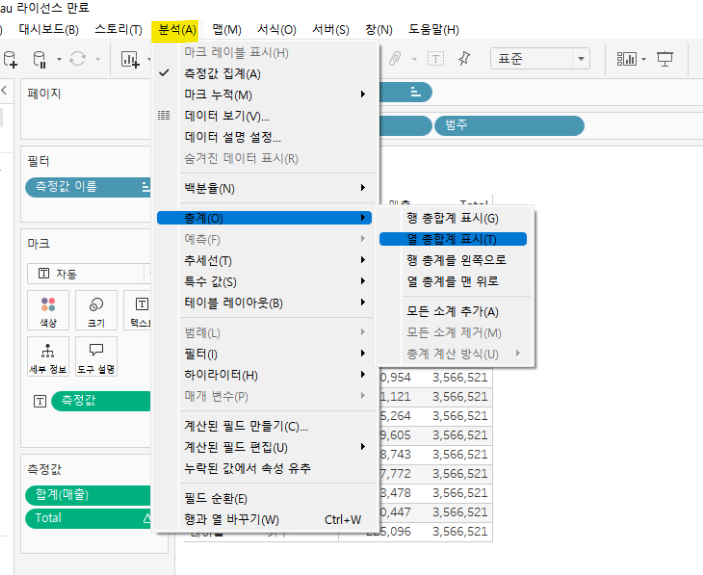Click sorted pill on the columns shelf
Viewport: 703px width, 575px height.
[405, 92]
